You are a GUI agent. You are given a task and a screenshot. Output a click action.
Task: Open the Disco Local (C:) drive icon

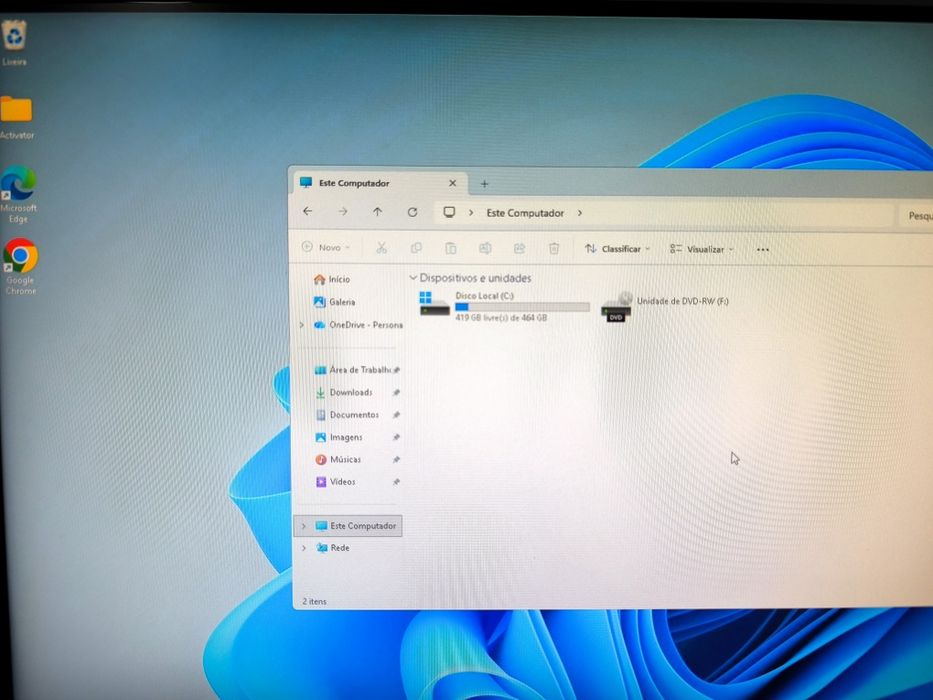434,304
